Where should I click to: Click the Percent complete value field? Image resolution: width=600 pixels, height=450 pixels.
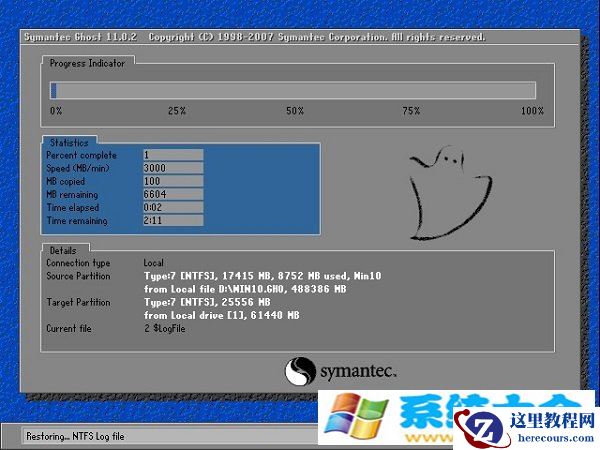coord(173,155)
